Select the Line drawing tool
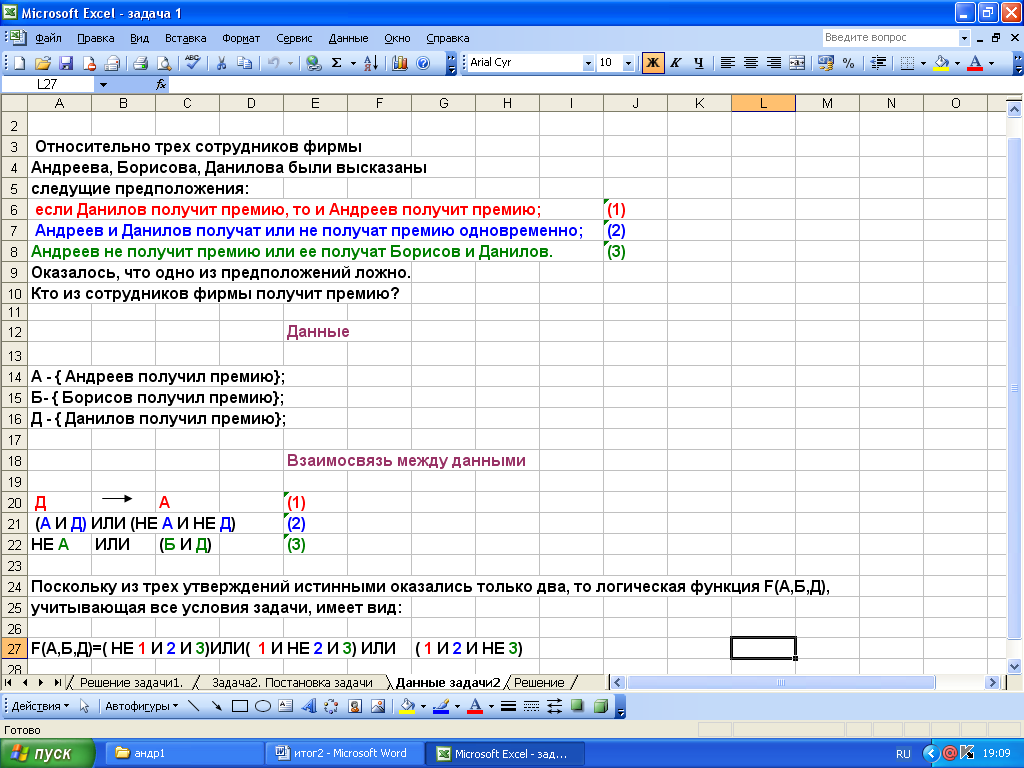 pos(193,706)
